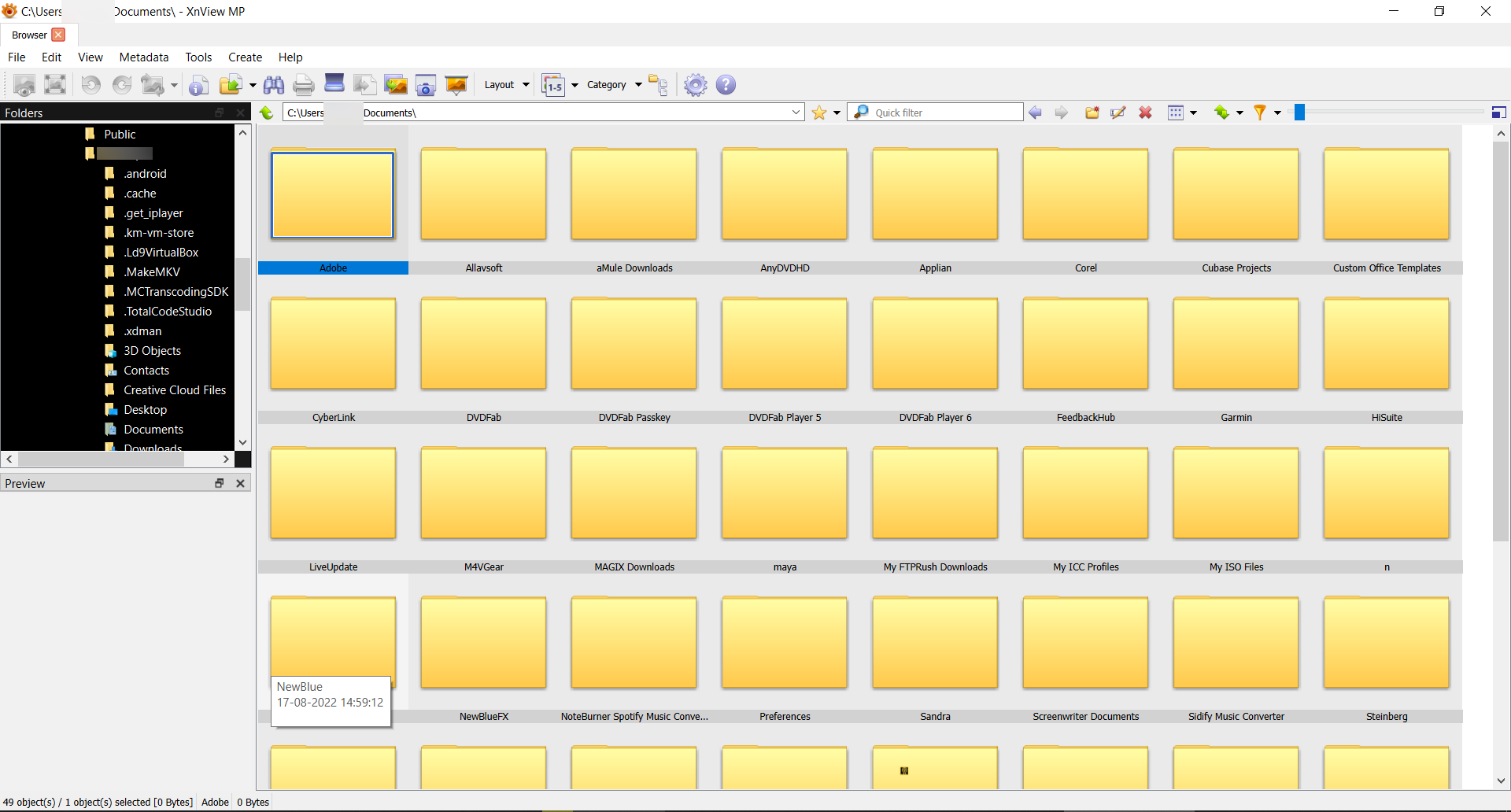The height and width of the screenshot is (812, 1511).
Task: Open the View menu
Action: point(91,57)
